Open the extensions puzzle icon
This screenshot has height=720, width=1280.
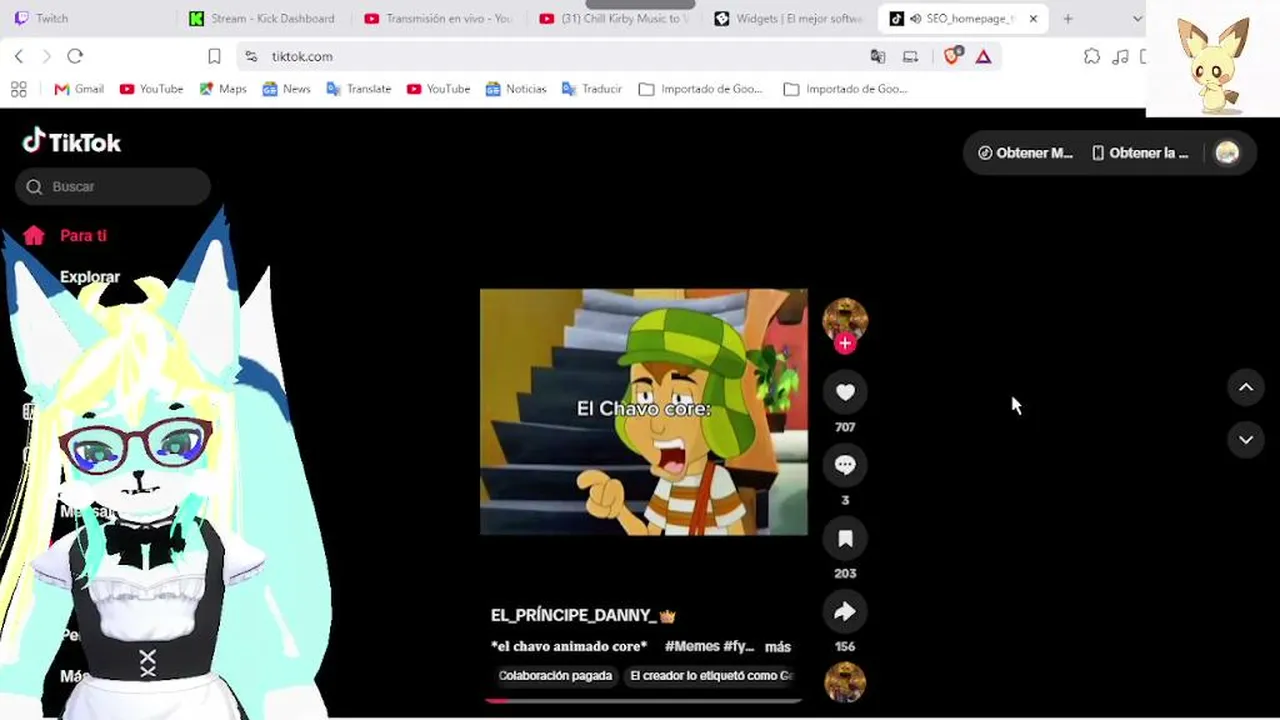click(1092, 56)
